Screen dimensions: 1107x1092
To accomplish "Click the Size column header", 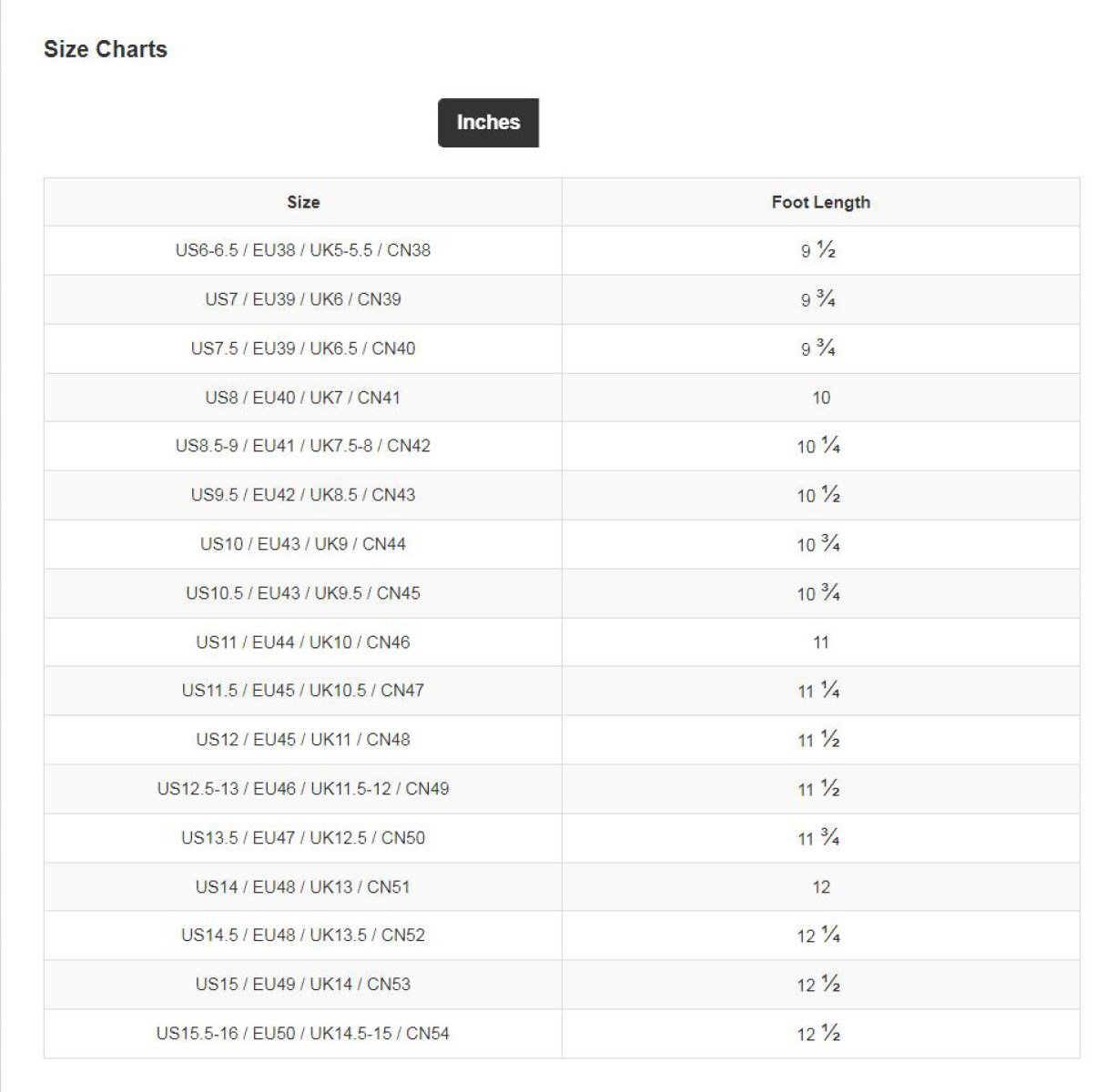I will click(x=303, y=202).
